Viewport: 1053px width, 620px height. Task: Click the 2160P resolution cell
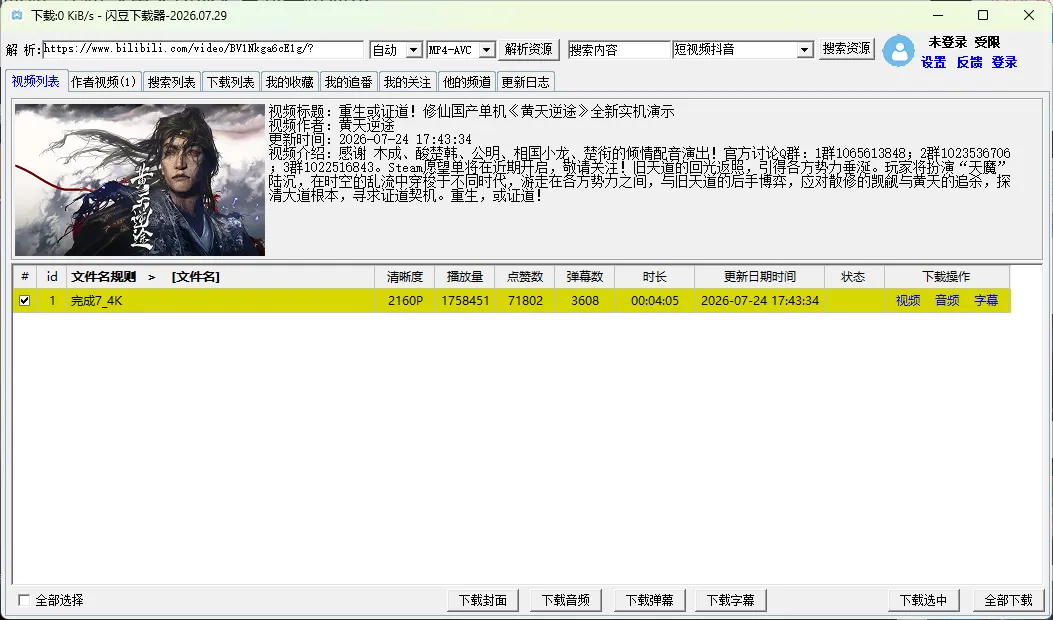pos(405,301)
